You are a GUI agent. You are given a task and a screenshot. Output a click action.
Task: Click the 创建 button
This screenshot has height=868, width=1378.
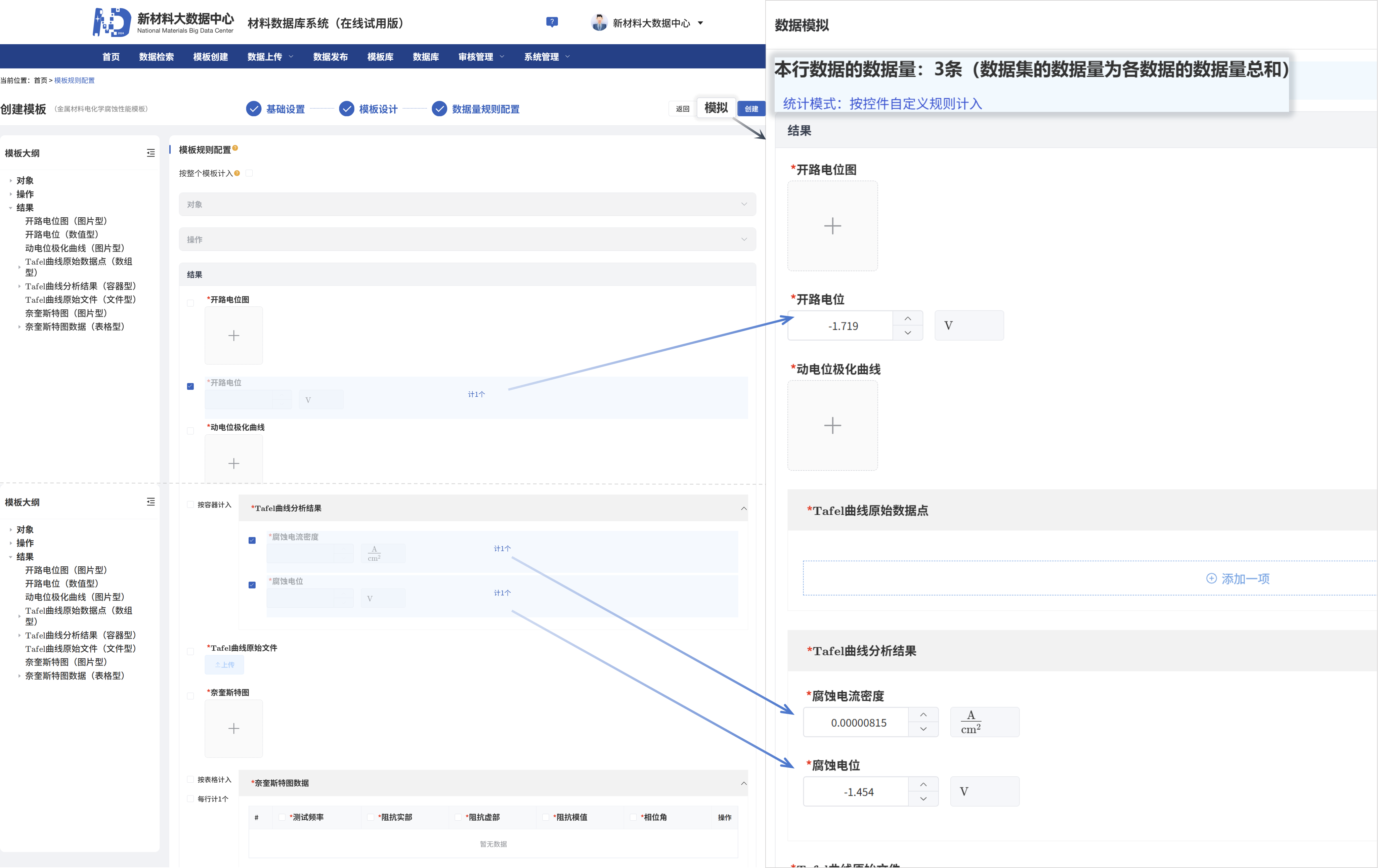click(751, 109)
